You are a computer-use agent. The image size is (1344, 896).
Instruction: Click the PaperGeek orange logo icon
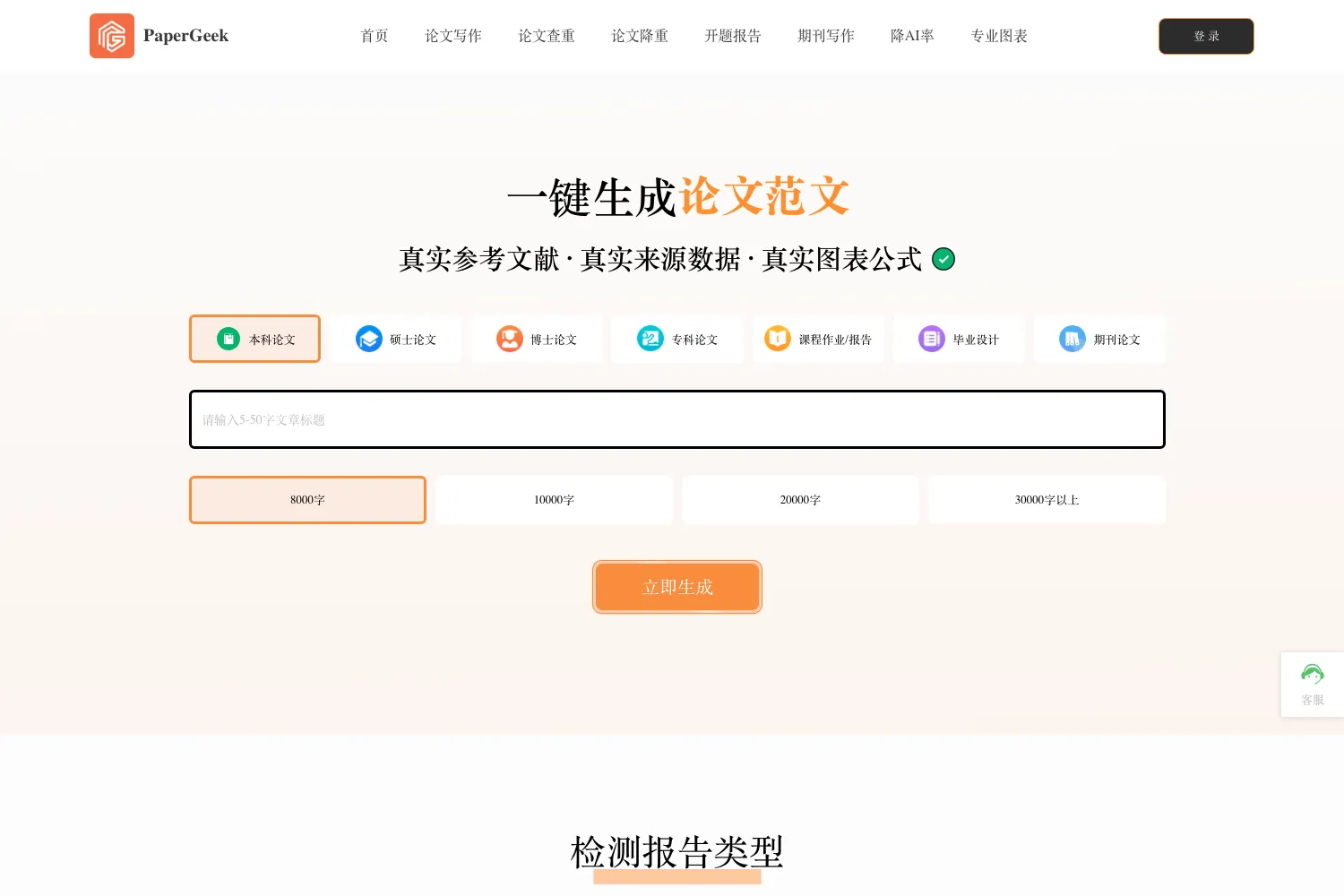tap(112, 36)
